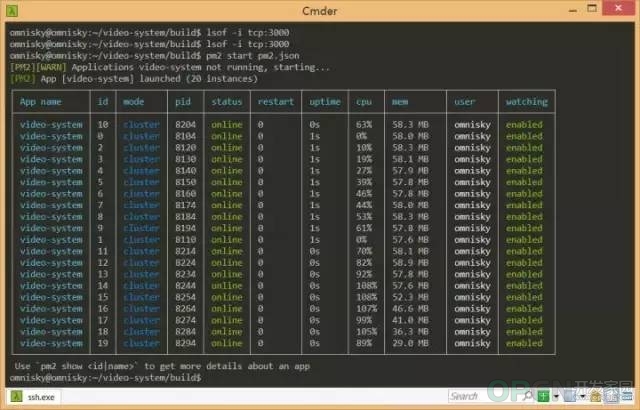The height and width of the screenshot is (410, 640).
Task: Click pid value 8294
Action: pos(185,344)
